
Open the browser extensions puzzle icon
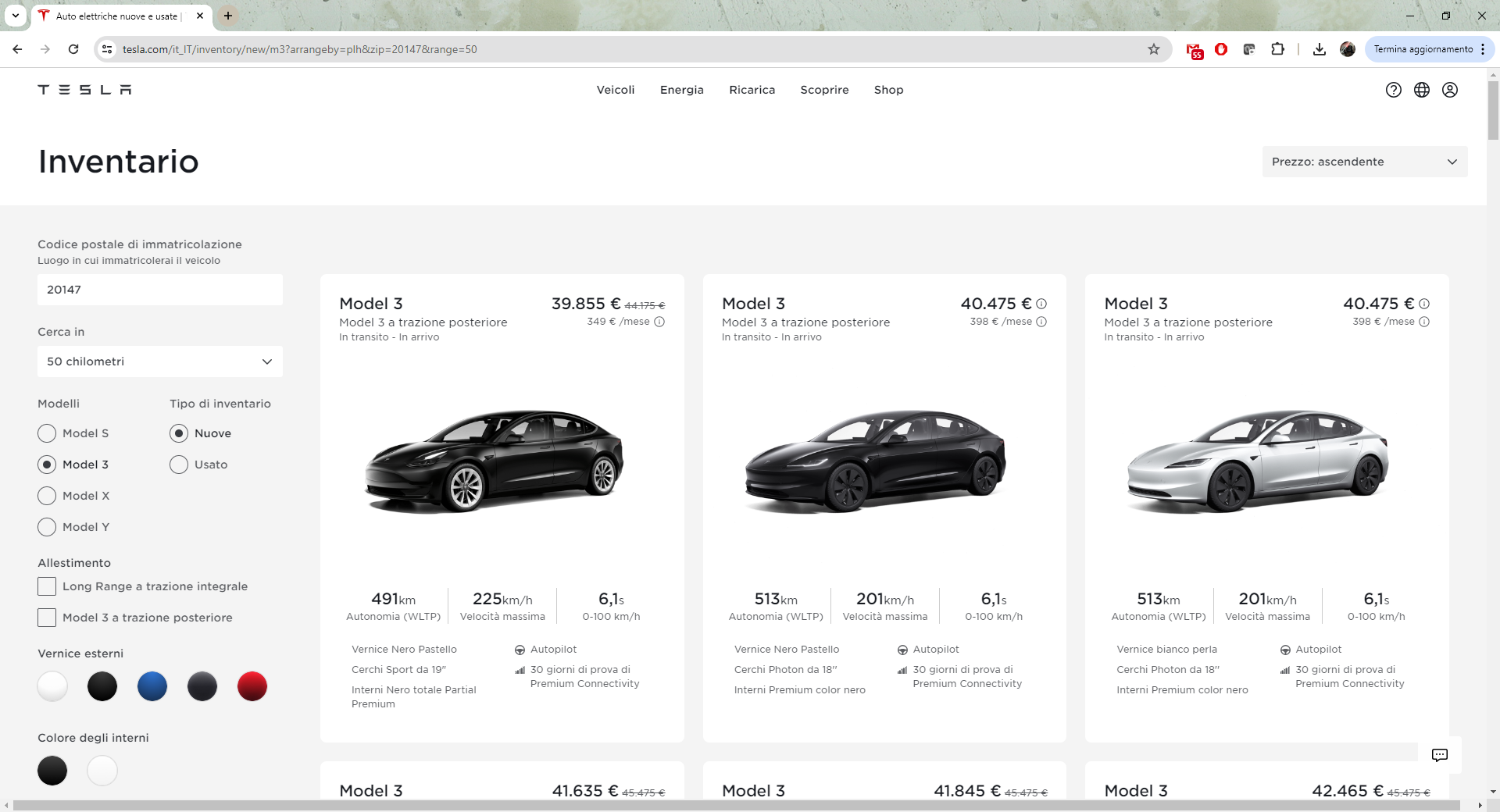[1277, 49]
